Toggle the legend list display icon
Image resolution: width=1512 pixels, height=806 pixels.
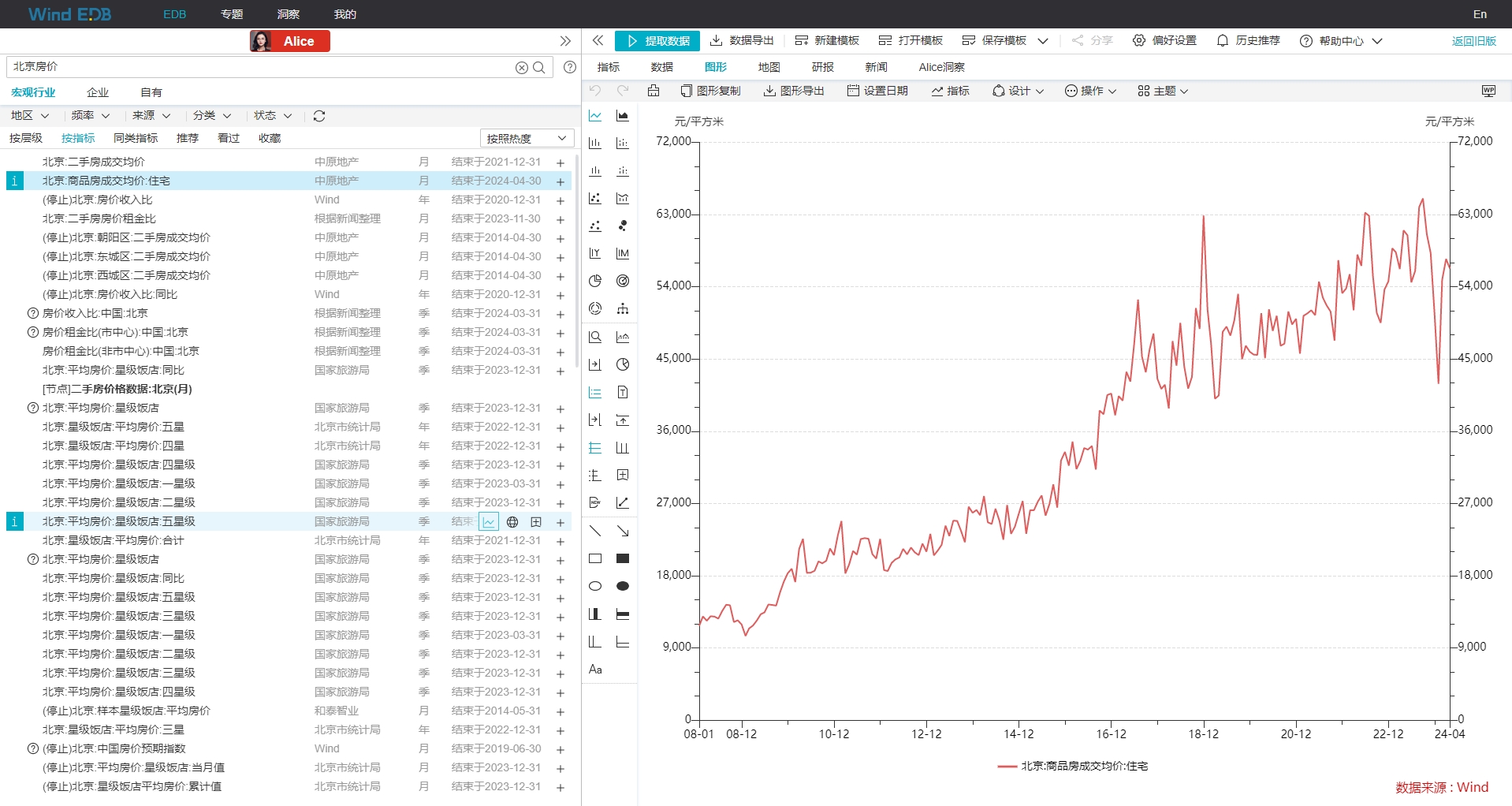[595, 393]
